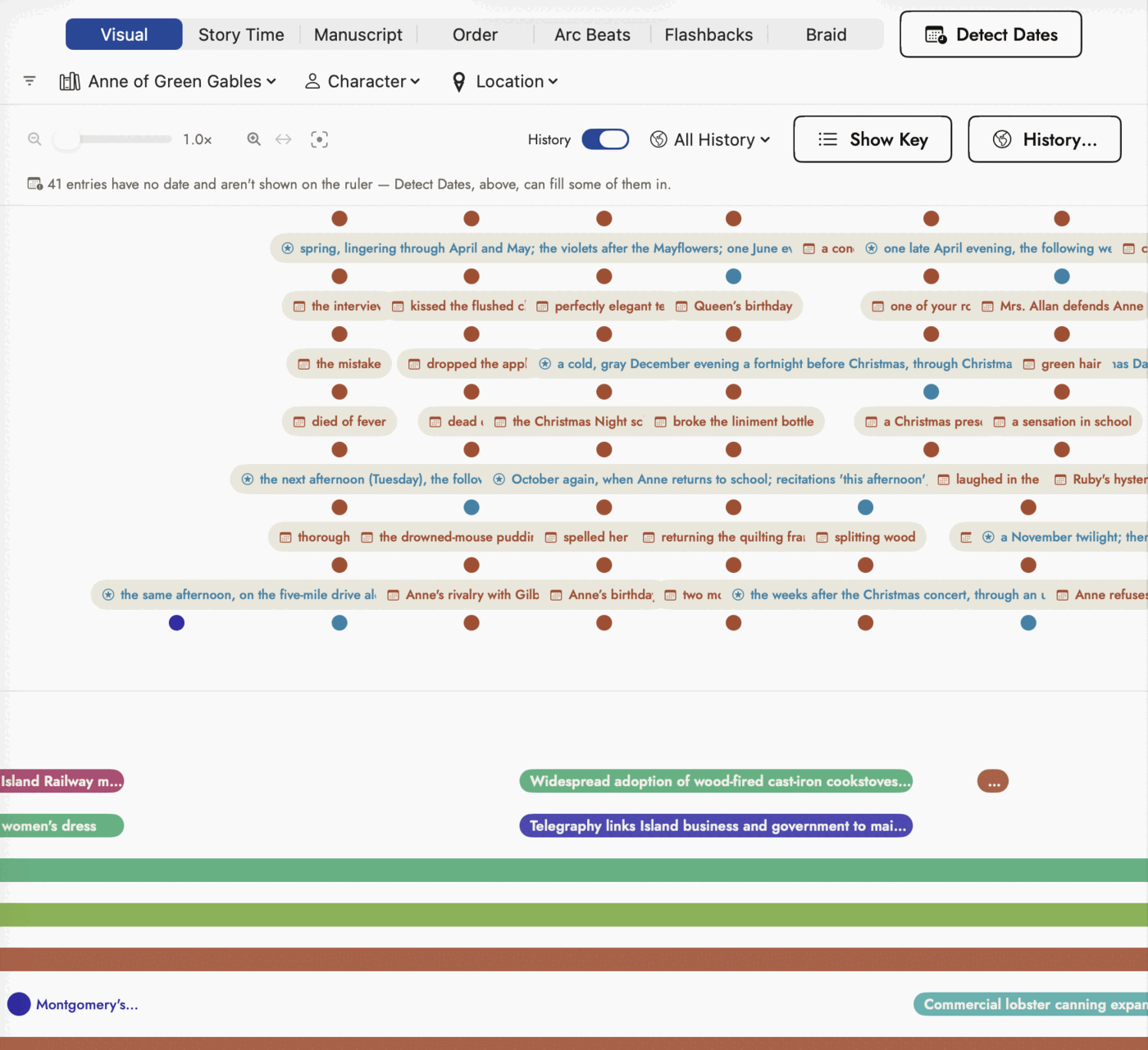Select 'Telegraphy links Island business' history event
Image resolution: width=1148 pixels, height=1050 pixels.
pos(716,826)
